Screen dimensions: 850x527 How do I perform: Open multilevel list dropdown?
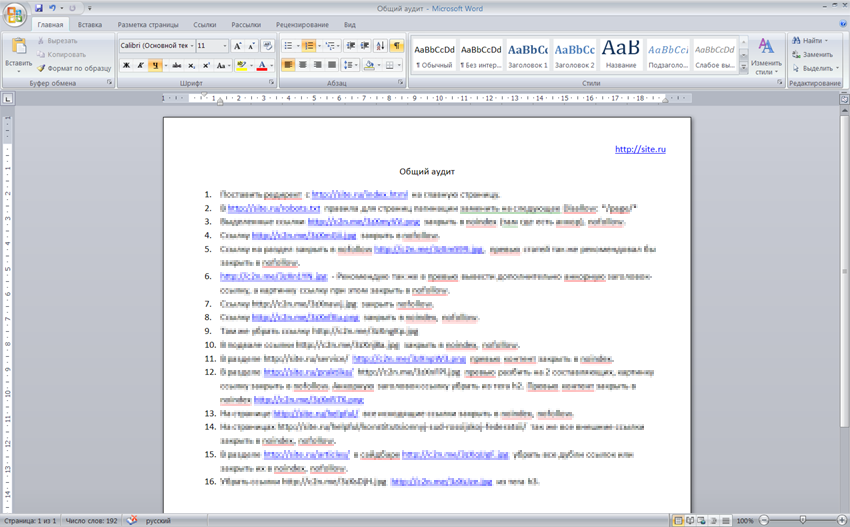[332, 46]
